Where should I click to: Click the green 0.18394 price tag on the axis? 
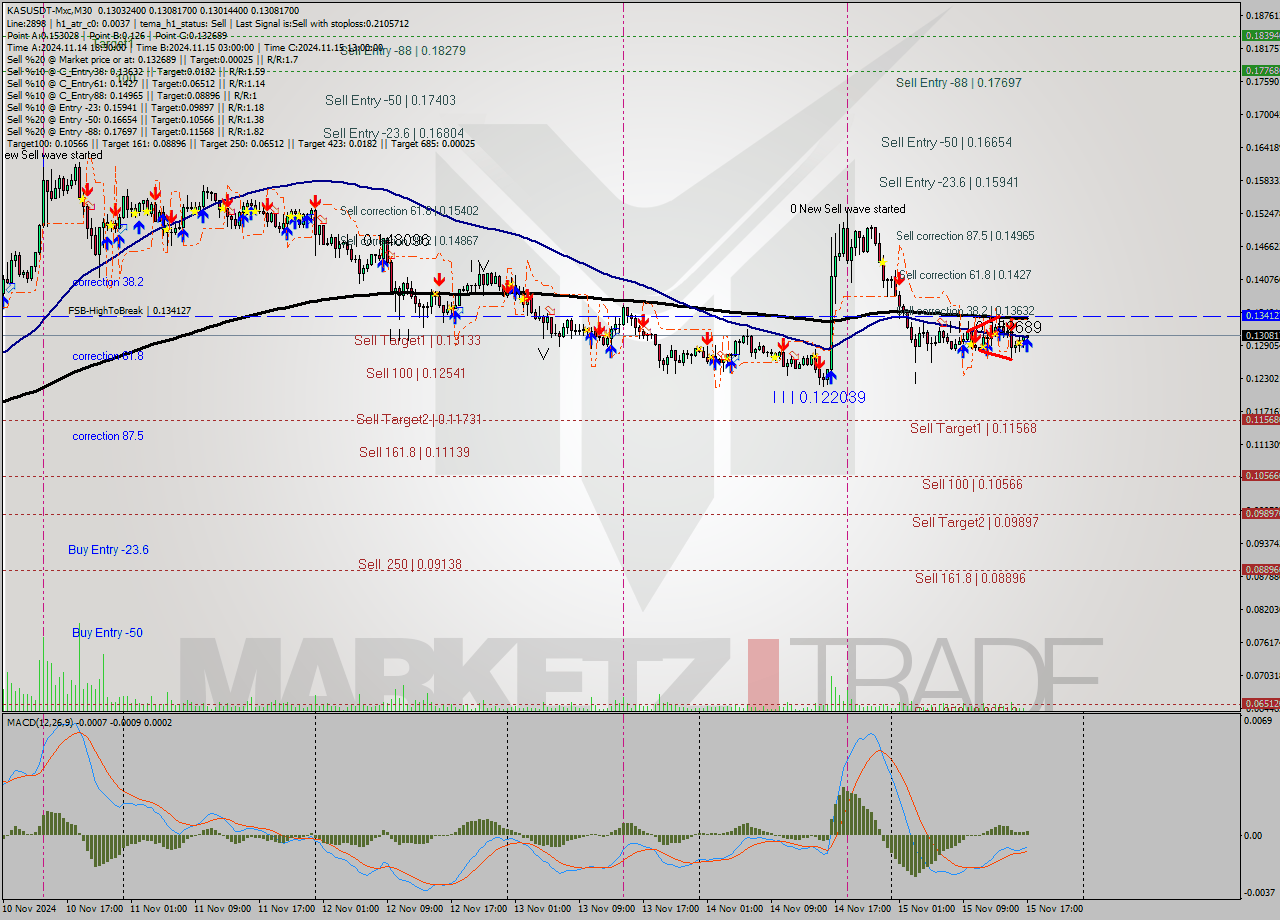[1260, 35]
